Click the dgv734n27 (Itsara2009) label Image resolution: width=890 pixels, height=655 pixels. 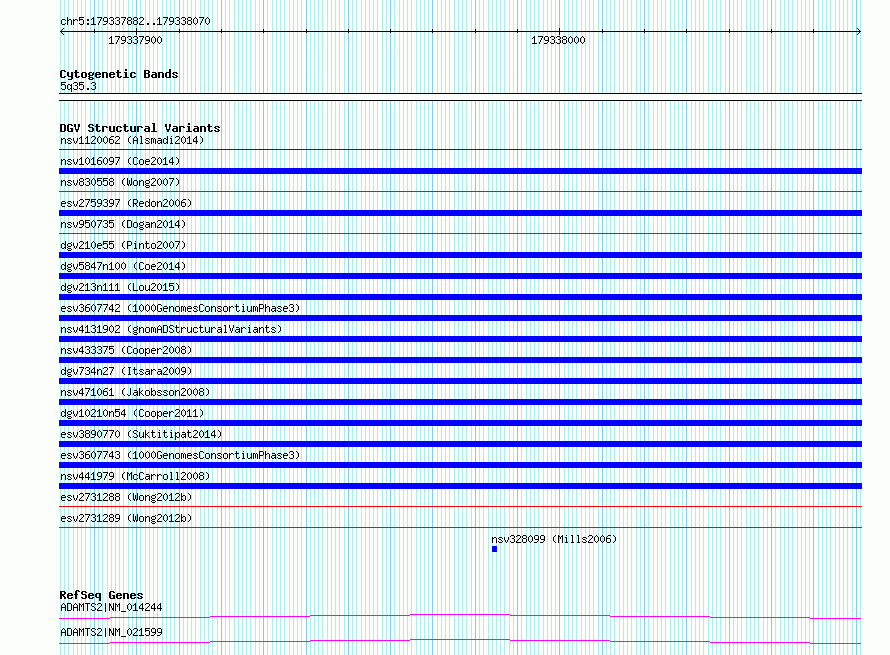pyautogui.click(x=126, y=371)
